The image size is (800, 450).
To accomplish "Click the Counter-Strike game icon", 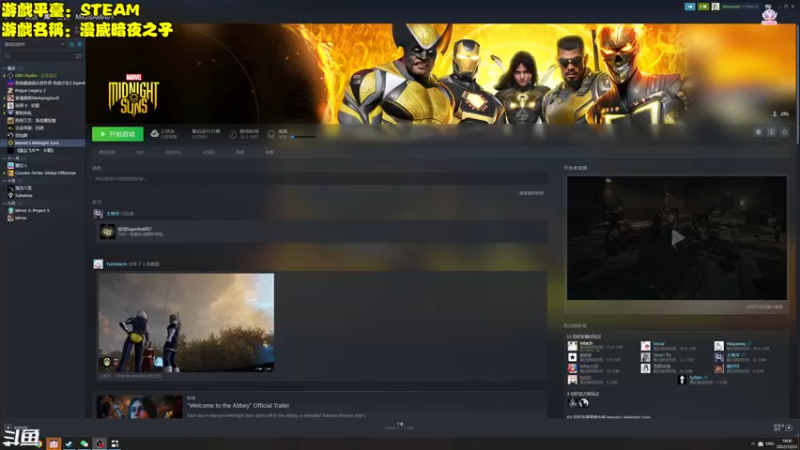I will click(x=10, y=173).
